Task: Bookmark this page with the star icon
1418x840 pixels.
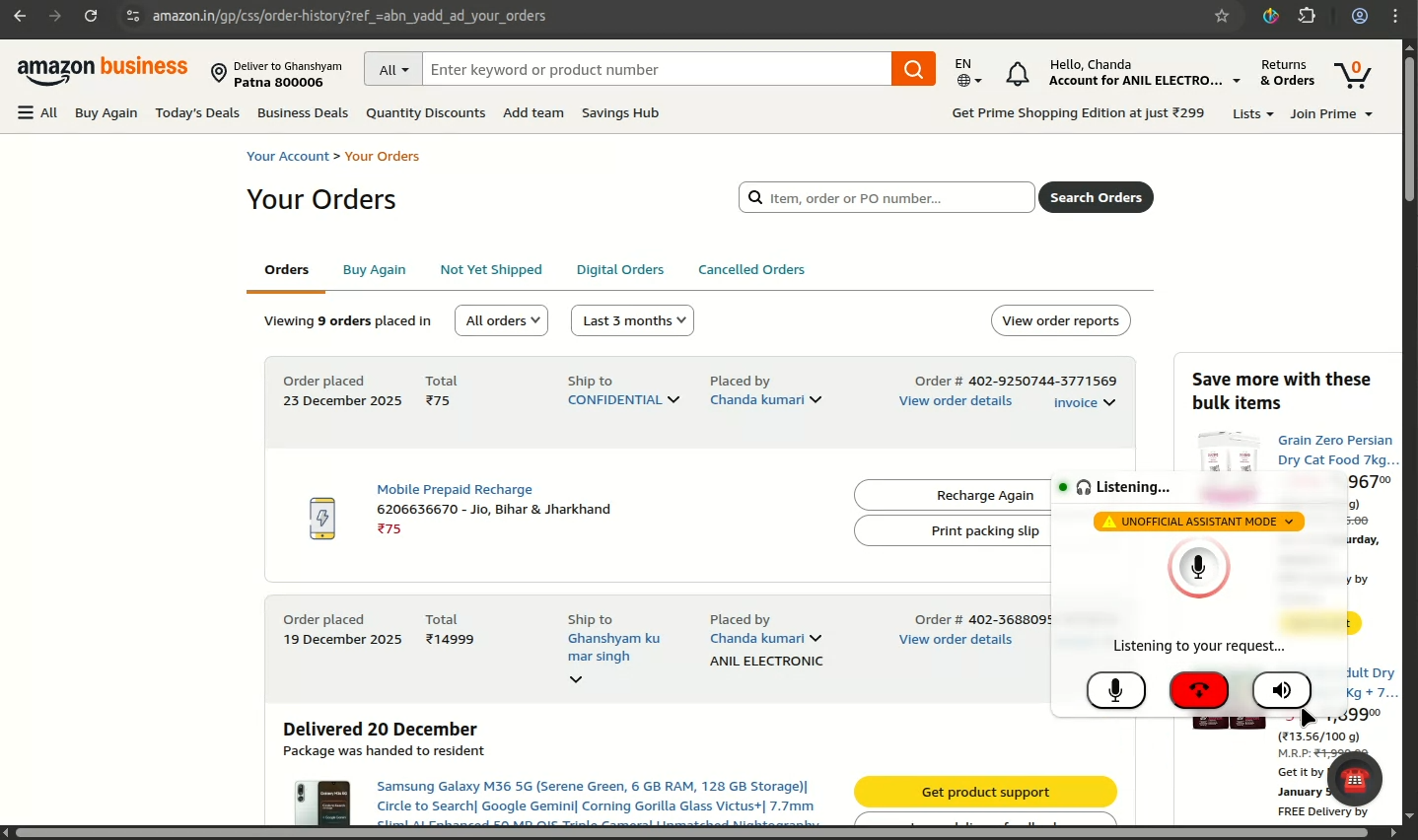Action: 1223,16
